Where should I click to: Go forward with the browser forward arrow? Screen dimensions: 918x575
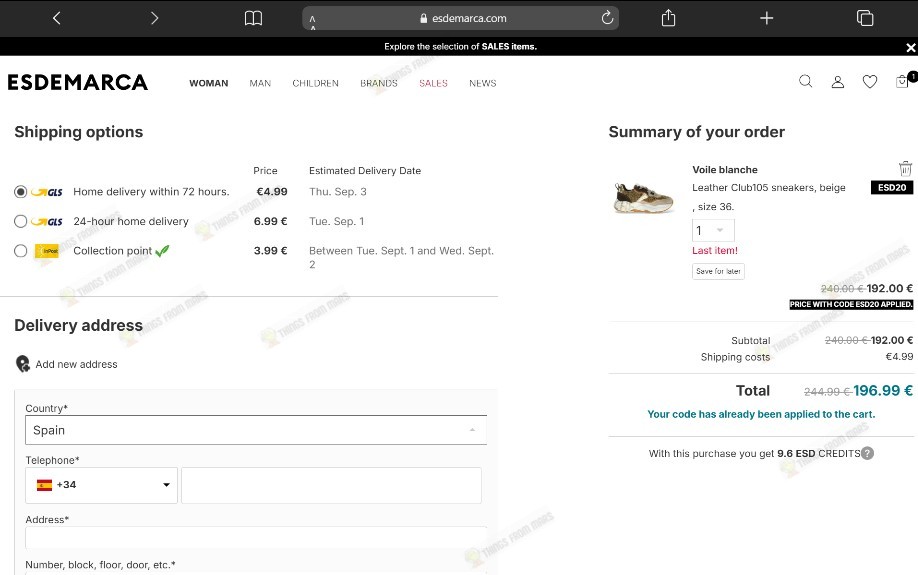pos(155,18)
